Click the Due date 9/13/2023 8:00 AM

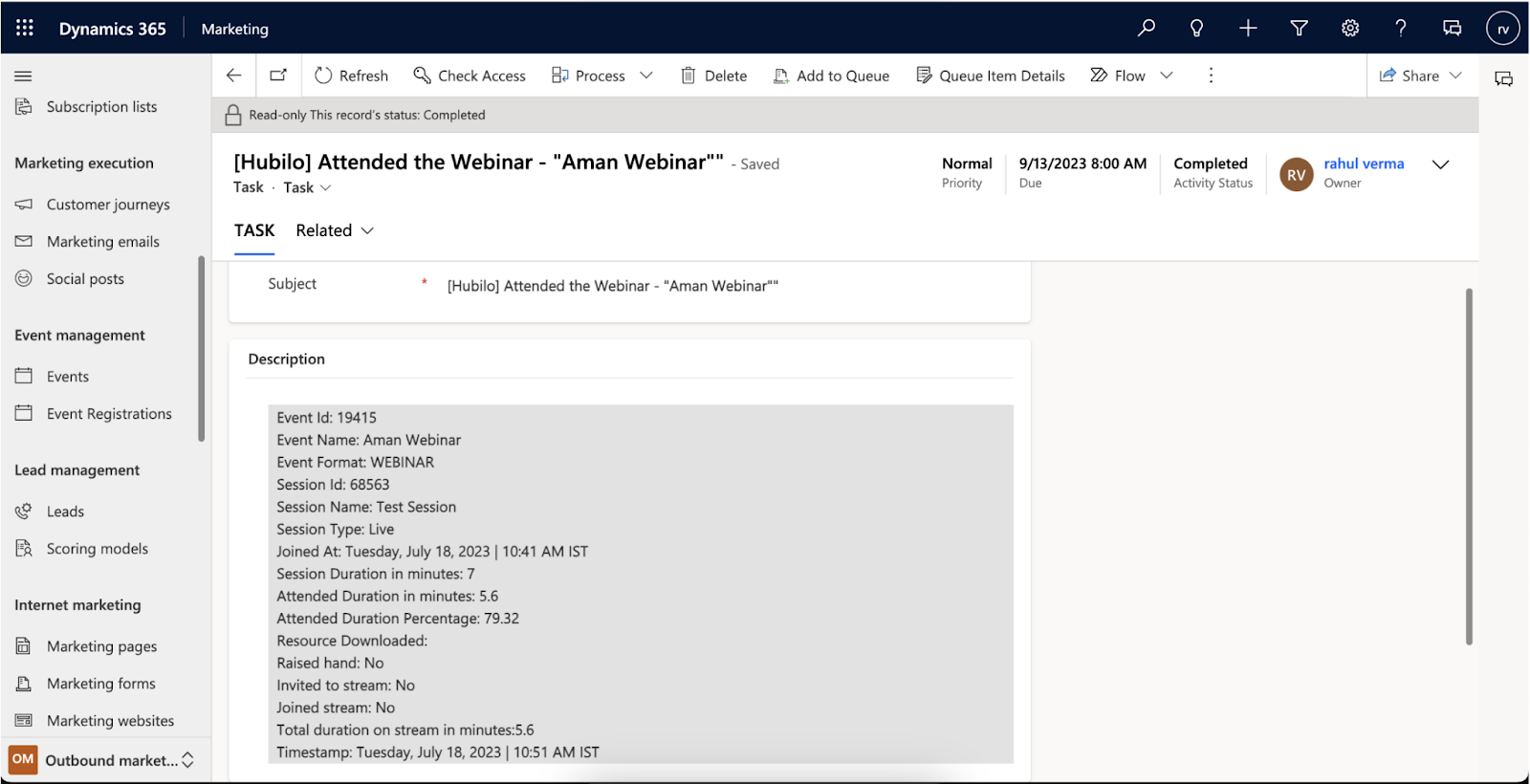(x=1082, y=163)
